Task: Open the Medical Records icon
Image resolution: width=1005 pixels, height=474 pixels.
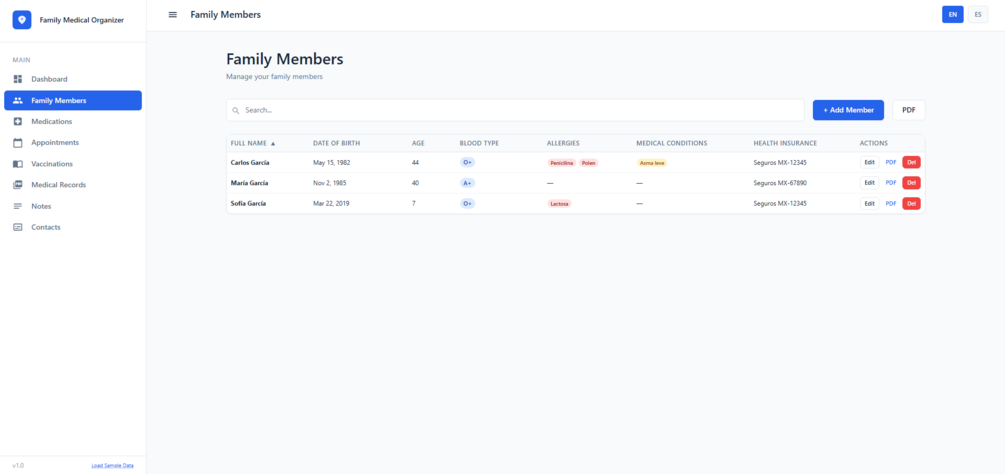Action: (x=18, y=184)
